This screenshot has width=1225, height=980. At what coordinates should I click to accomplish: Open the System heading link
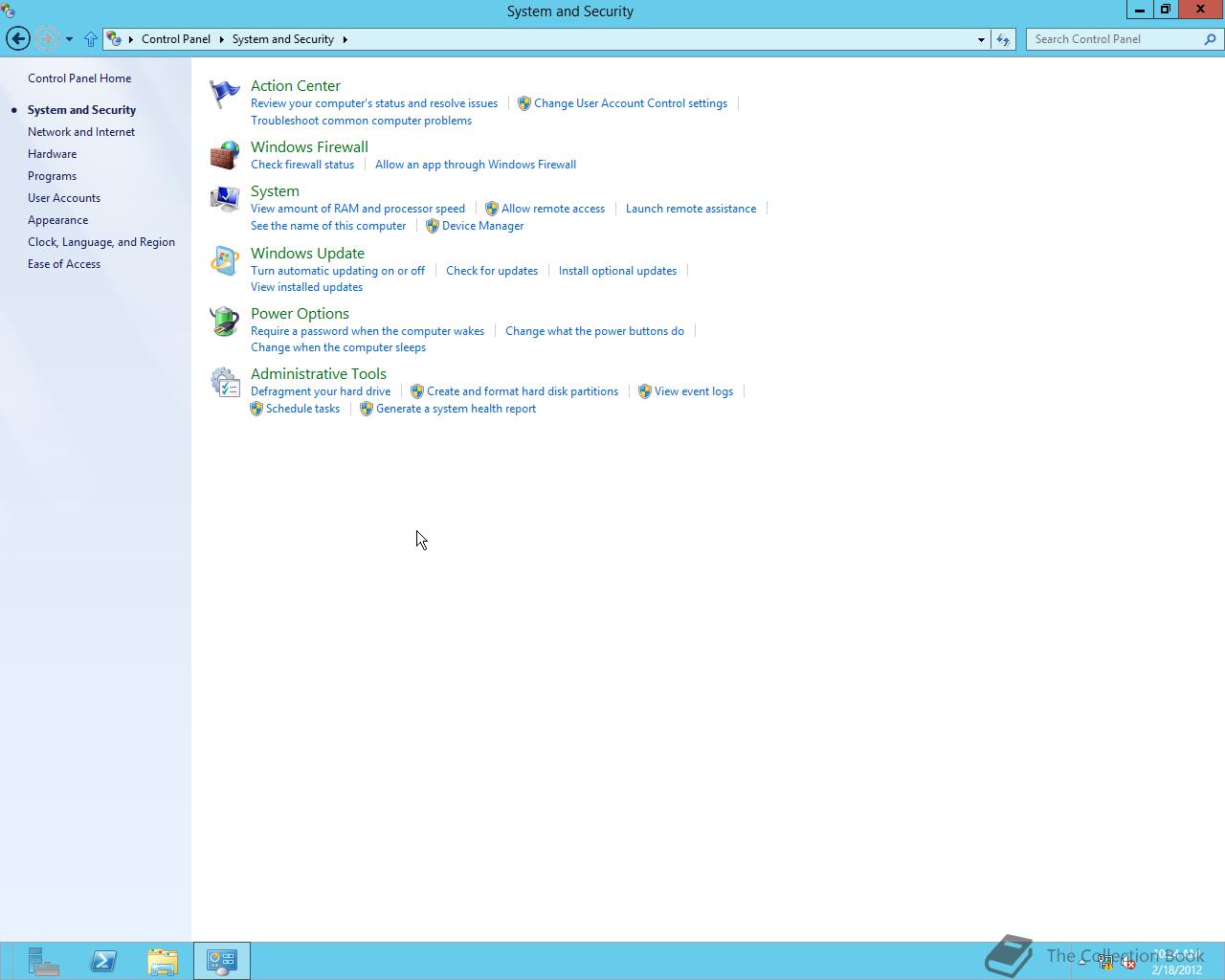pos(275,191)
